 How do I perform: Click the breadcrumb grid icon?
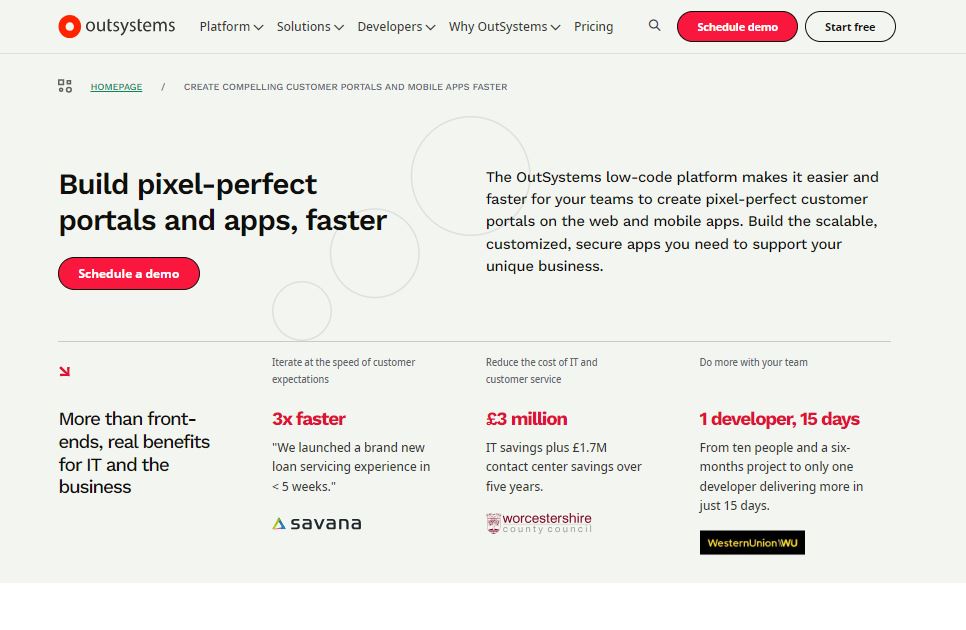click(x=65, y=86)
